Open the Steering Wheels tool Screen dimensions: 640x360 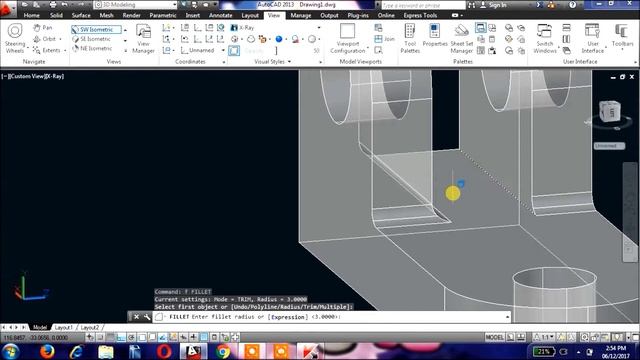[x=15, y=38]
